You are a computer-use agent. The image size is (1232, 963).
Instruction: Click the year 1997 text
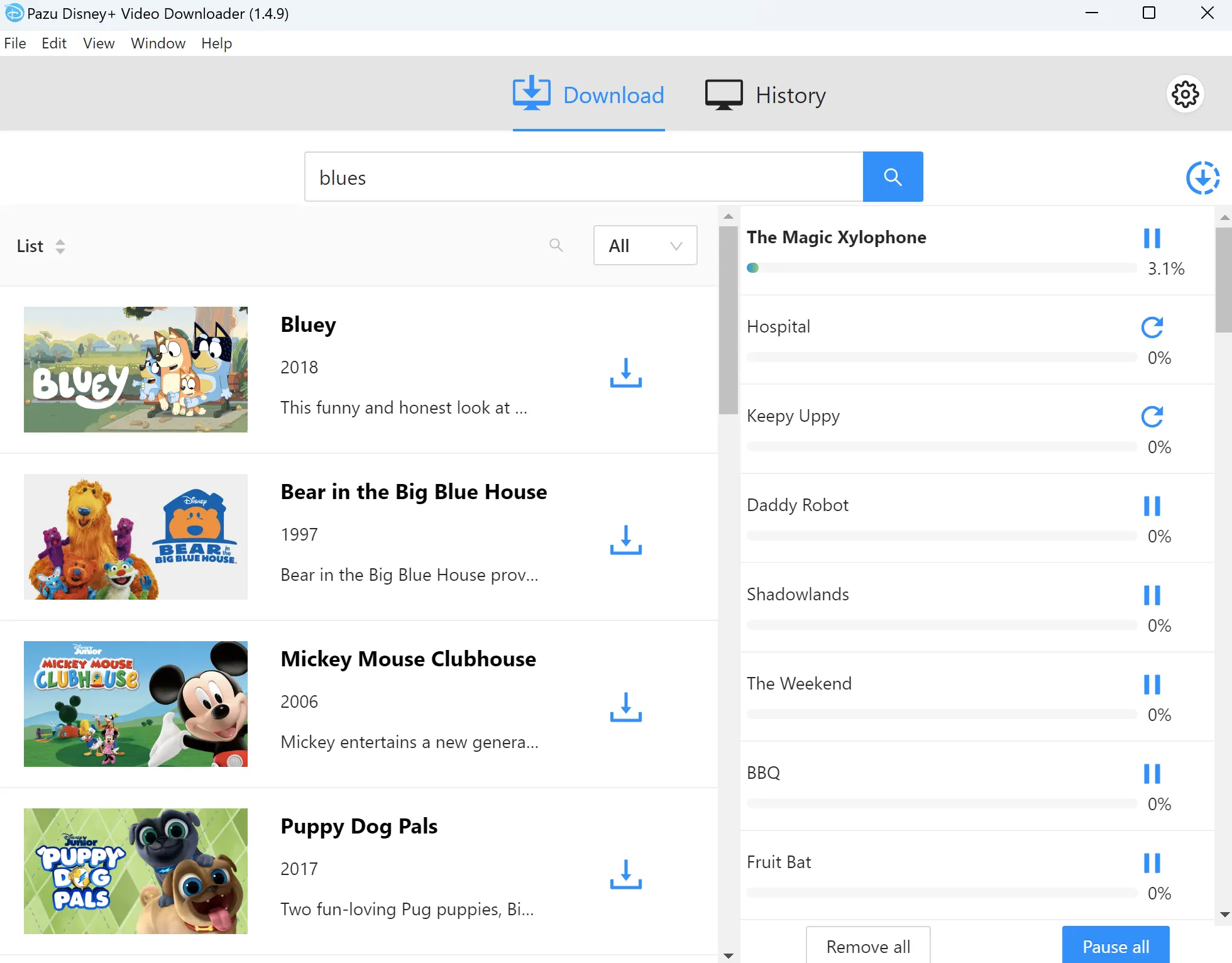coord(299,534)
